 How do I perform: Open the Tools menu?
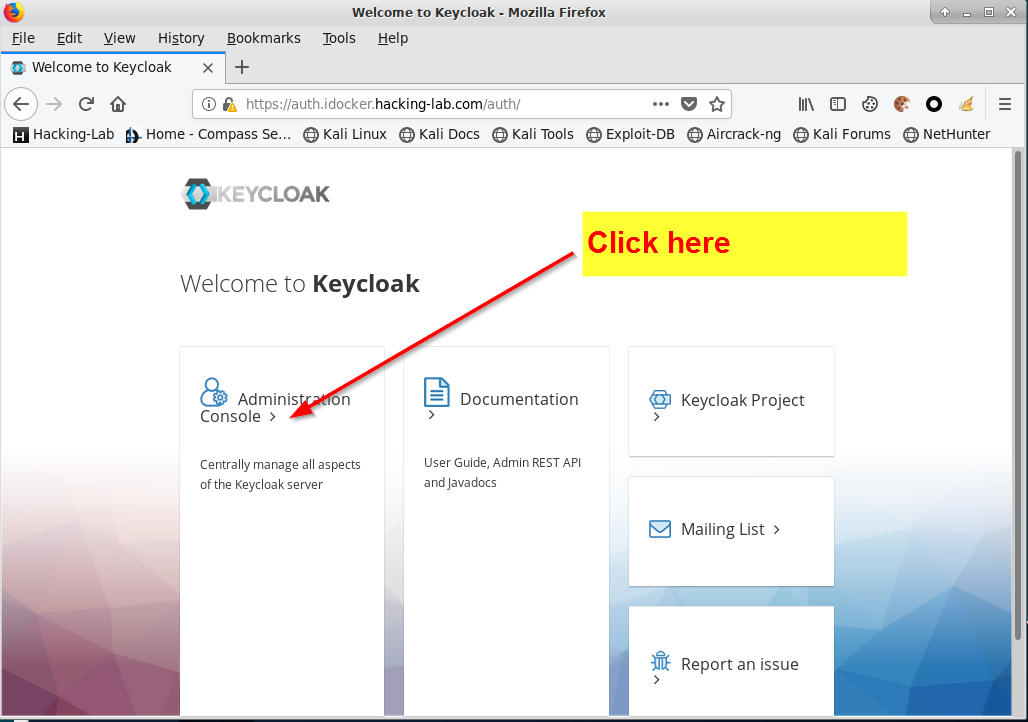[x=339, y=38]
